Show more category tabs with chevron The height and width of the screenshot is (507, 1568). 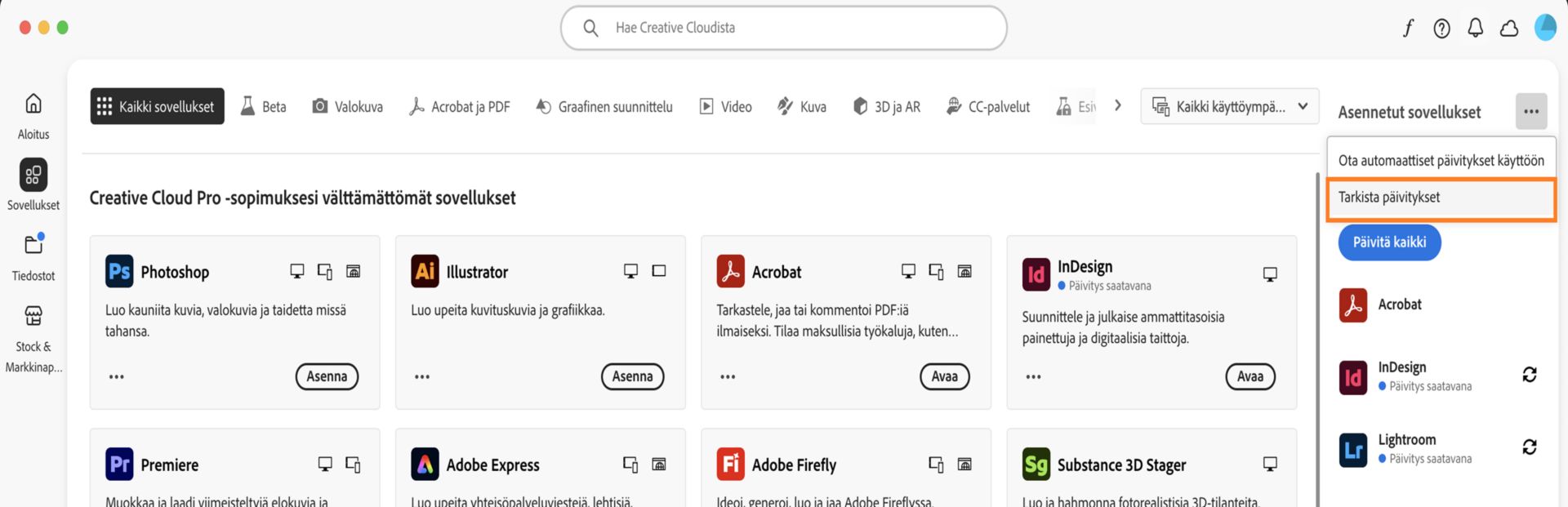point(1117,106)
